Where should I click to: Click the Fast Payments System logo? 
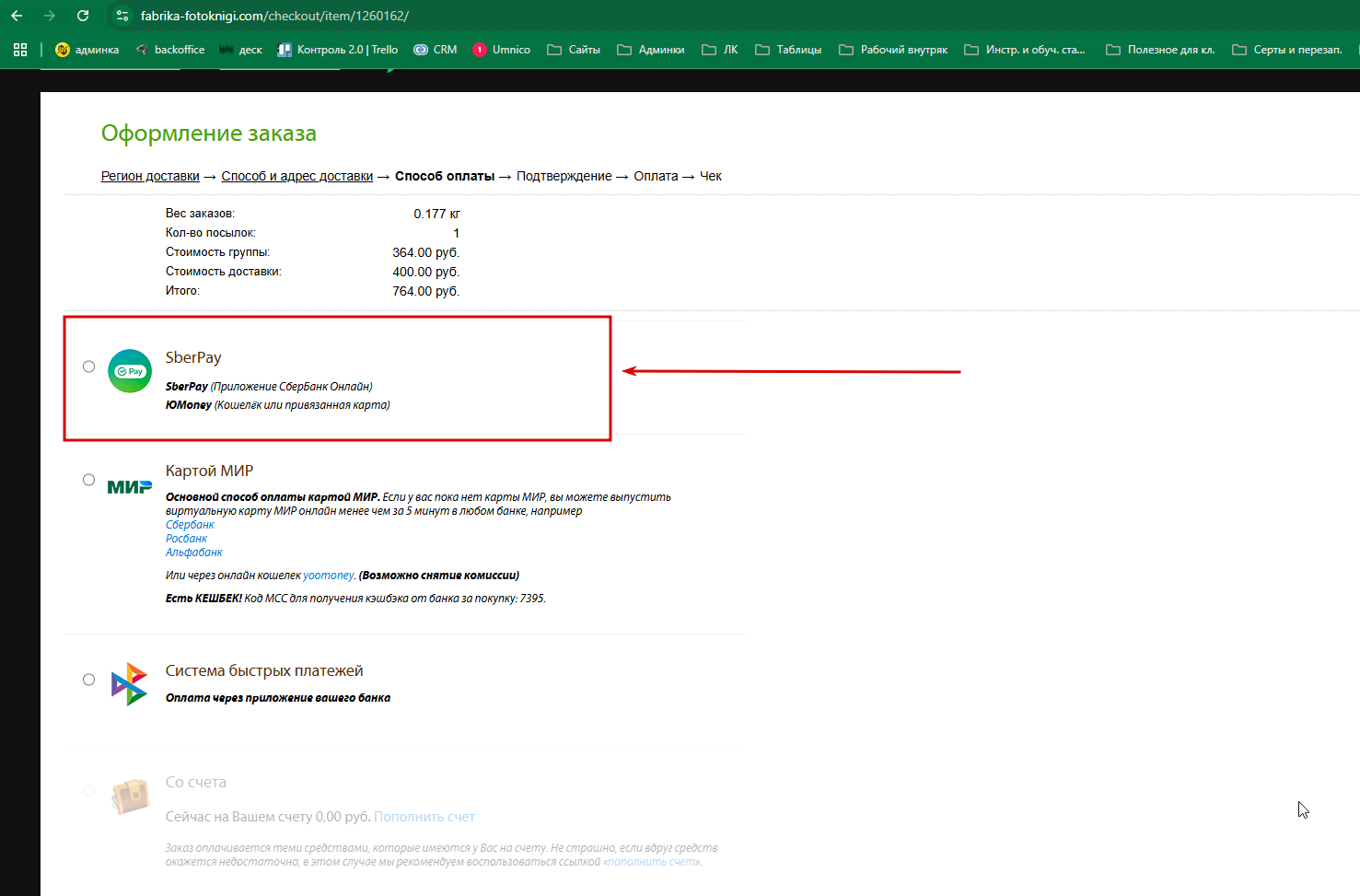pos(129,684)
